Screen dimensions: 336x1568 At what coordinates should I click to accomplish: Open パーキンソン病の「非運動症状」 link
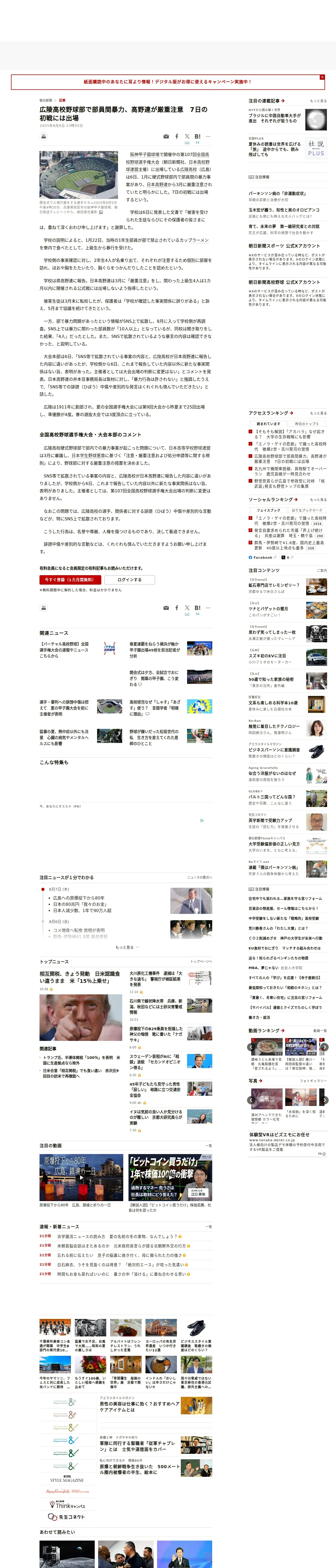coord(277,194)
